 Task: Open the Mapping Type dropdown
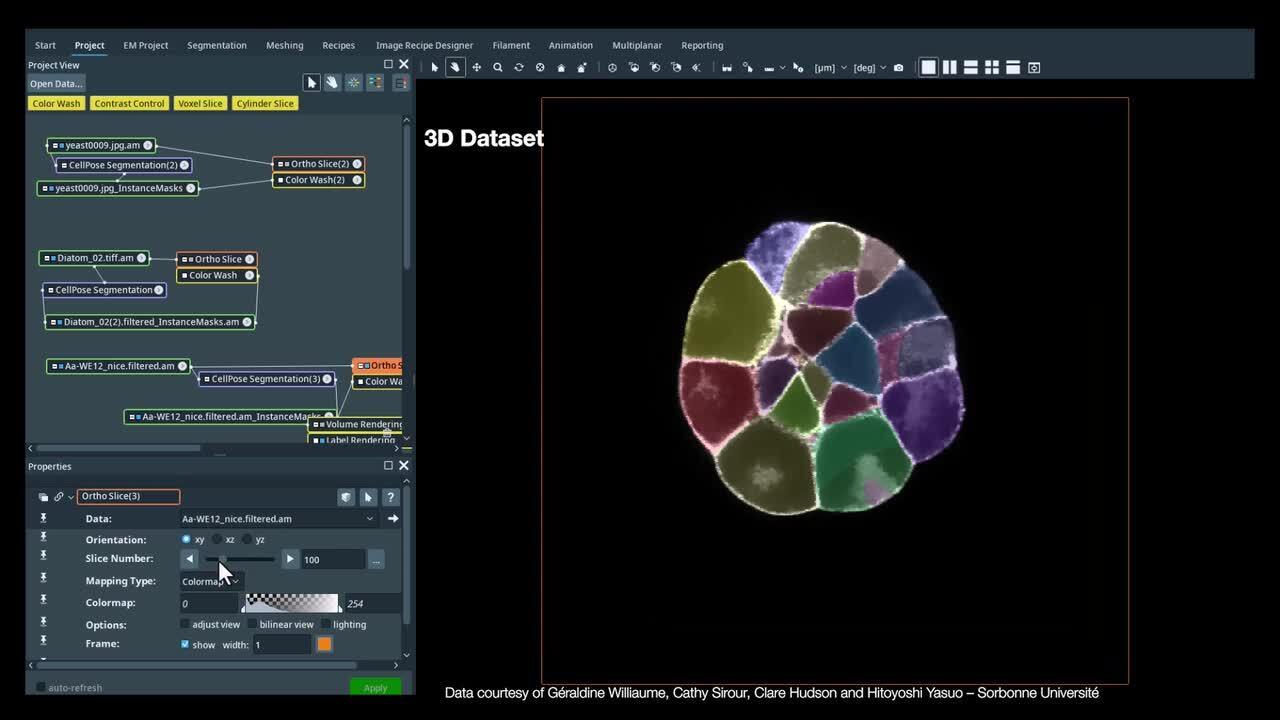211,581
